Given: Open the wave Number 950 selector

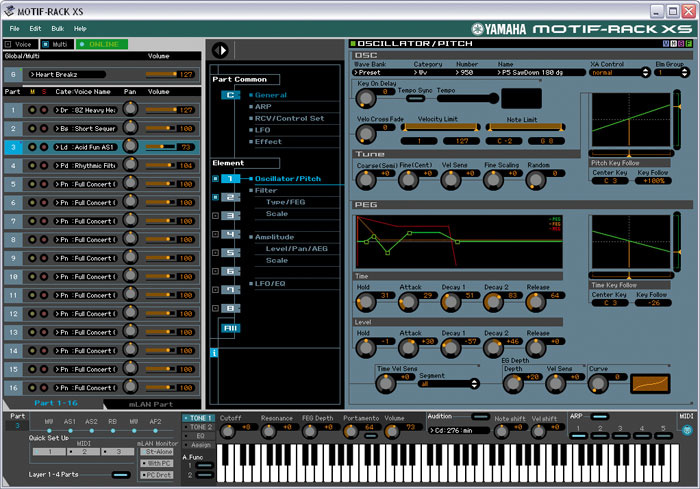Looking at the screenshot, I should [474, 72].
